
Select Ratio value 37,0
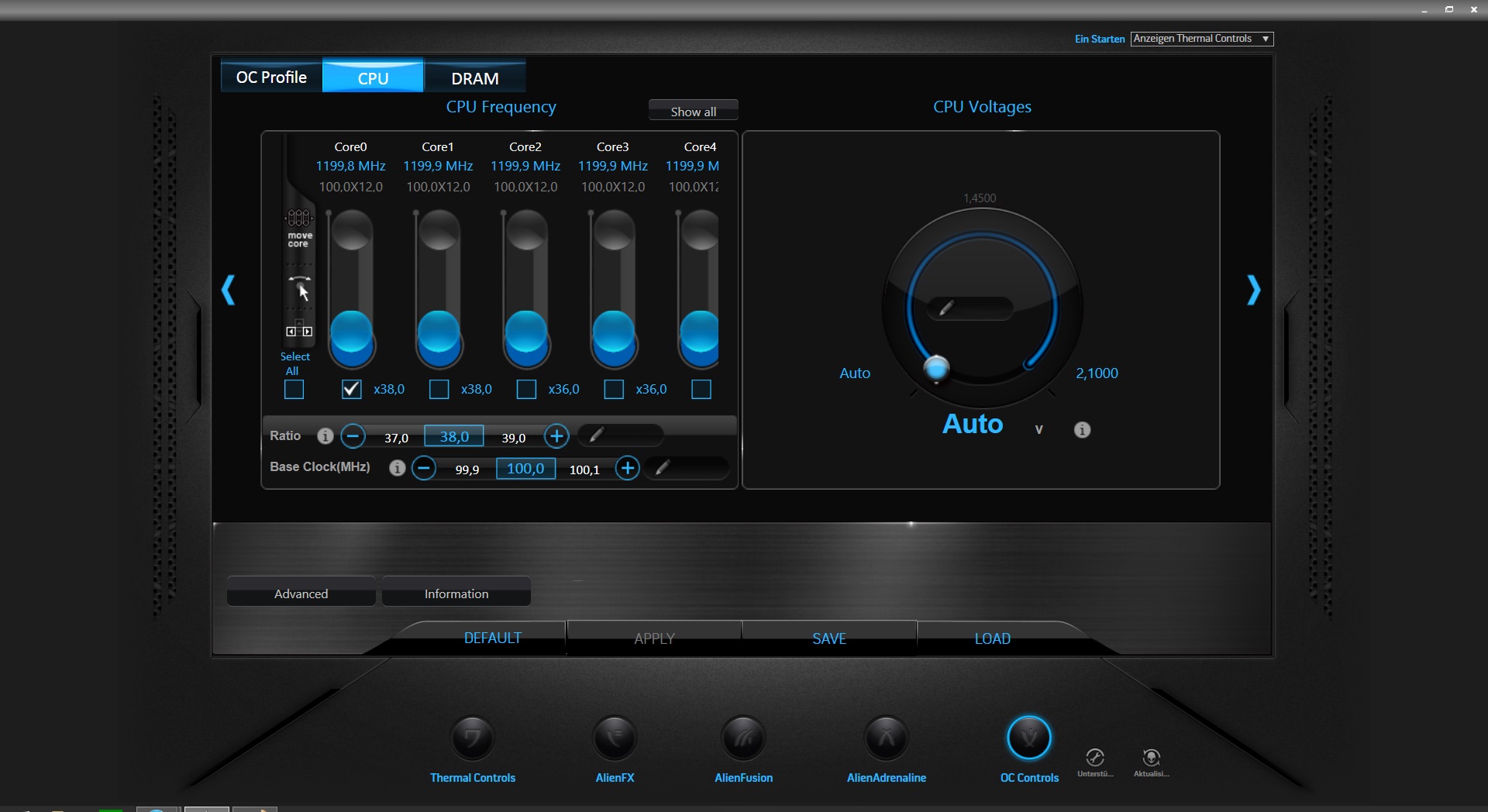tap(396, 438)
